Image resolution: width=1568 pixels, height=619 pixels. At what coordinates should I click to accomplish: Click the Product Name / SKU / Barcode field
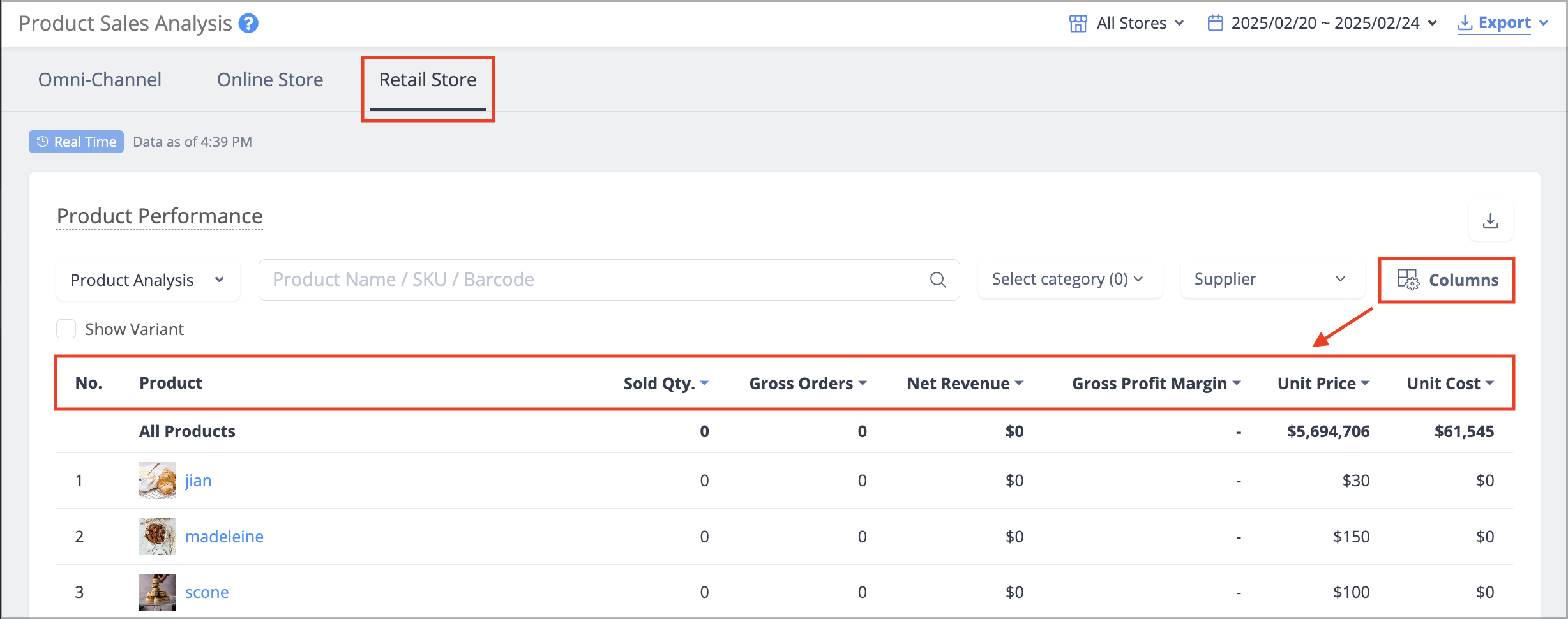tap(587, 280)
